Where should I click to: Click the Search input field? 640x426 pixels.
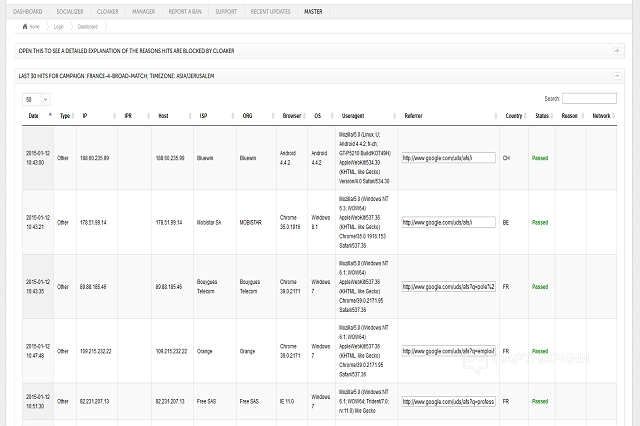[x=589, y=99]
